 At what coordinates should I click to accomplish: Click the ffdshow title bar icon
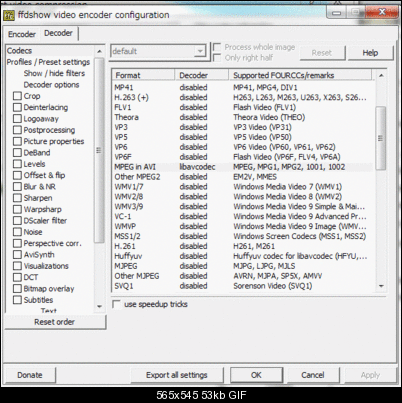9,15
